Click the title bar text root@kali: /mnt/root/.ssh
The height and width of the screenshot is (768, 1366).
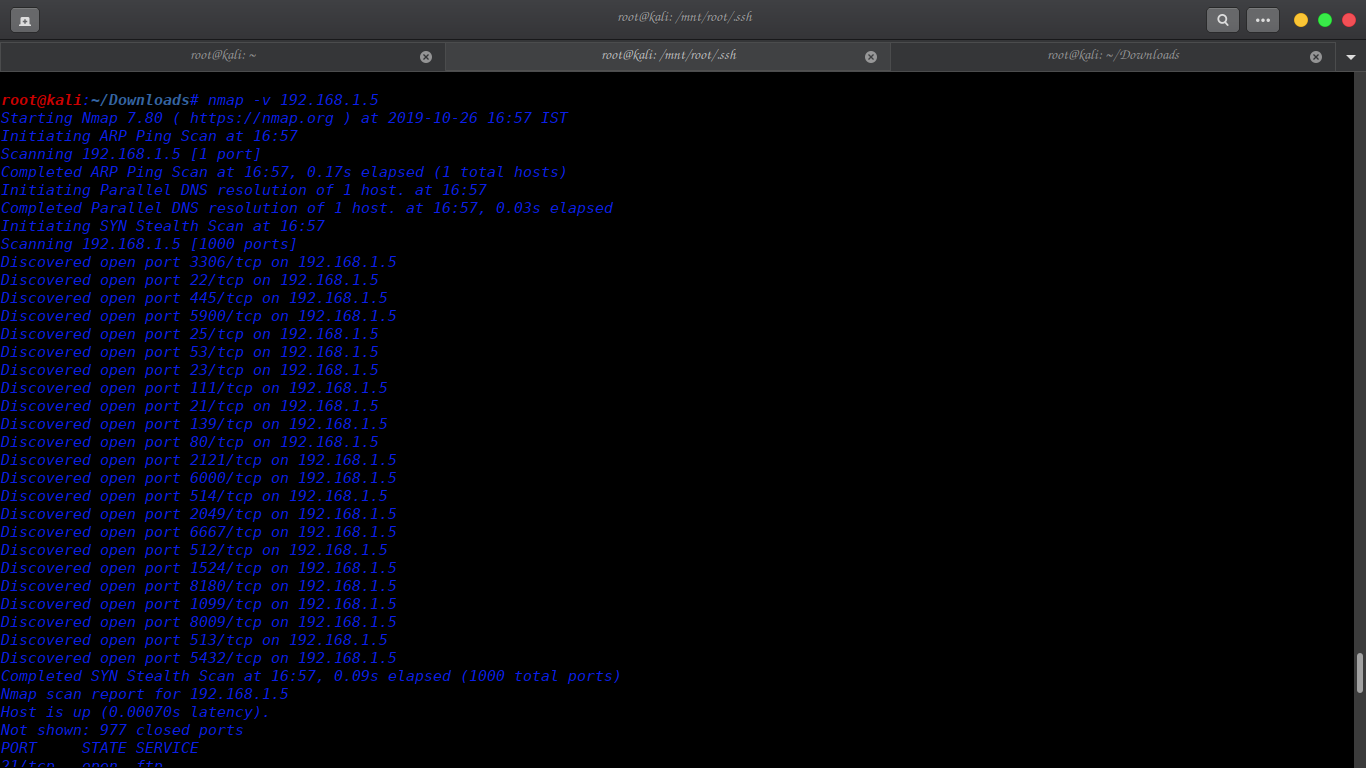[683, 17]
